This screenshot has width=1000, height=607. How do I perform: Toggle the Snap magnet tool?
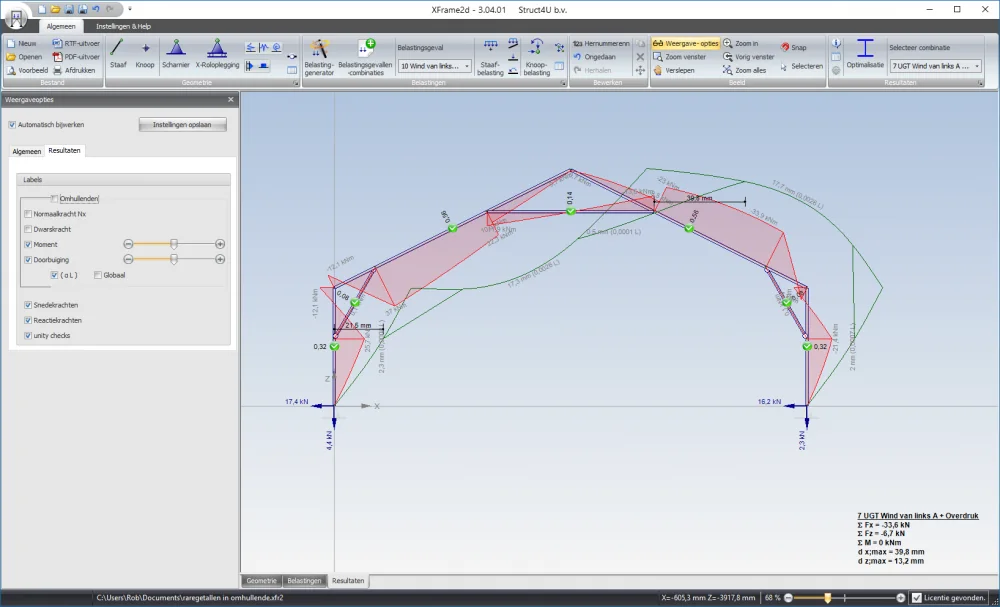pos(793,47)
